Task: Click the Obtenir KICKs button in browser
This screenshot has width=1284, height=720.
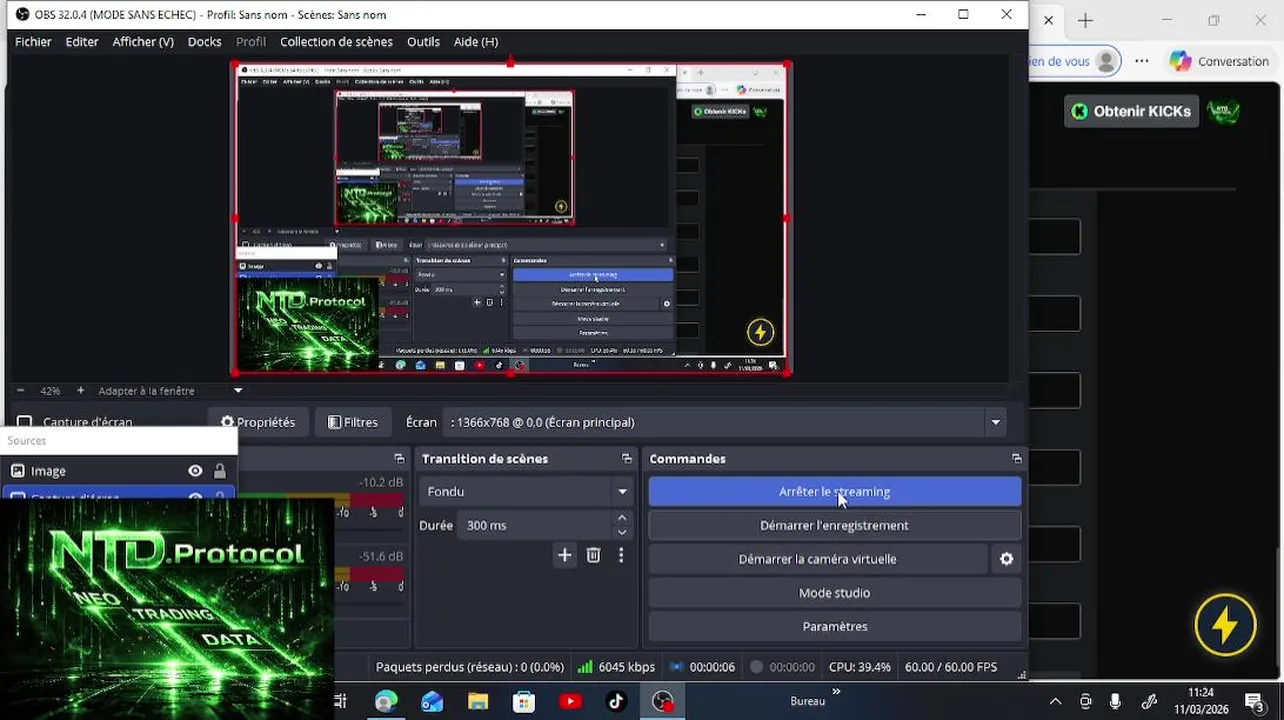Action: point(1131,111)
